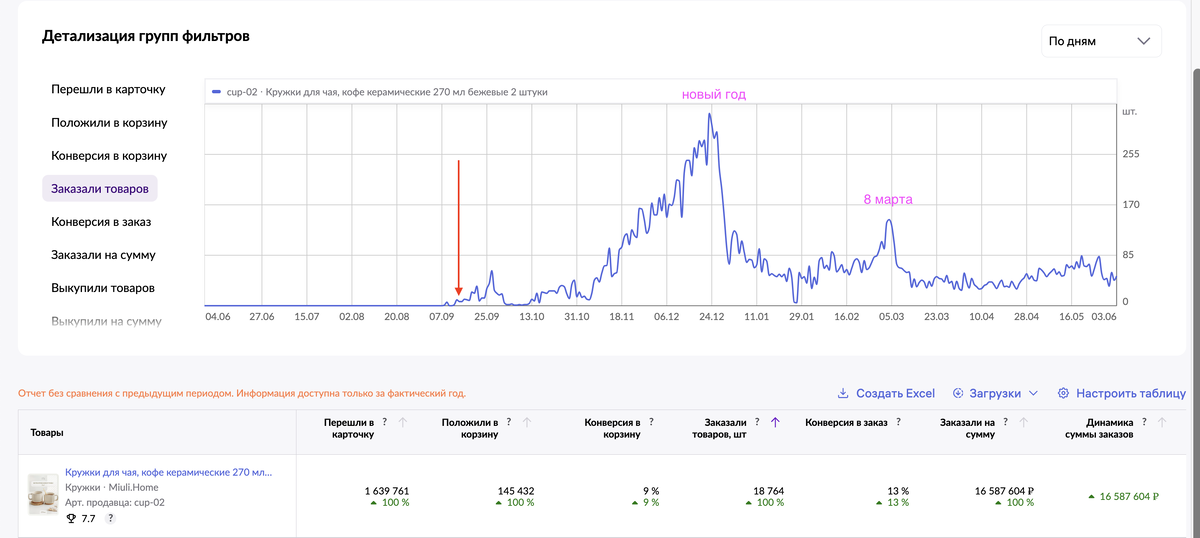
Task: Click '16 587 604 ₽' ordered sum value
Action: (x=1003, y=491)
